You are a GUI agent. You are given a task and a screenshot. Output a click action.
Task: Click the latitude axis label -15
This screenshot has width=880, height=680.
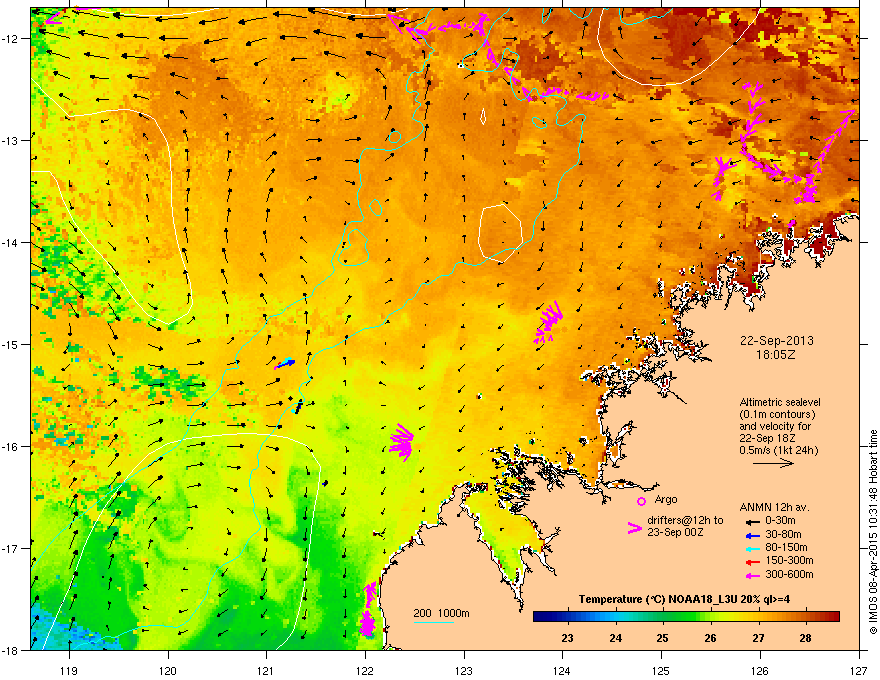coord(10,344)
